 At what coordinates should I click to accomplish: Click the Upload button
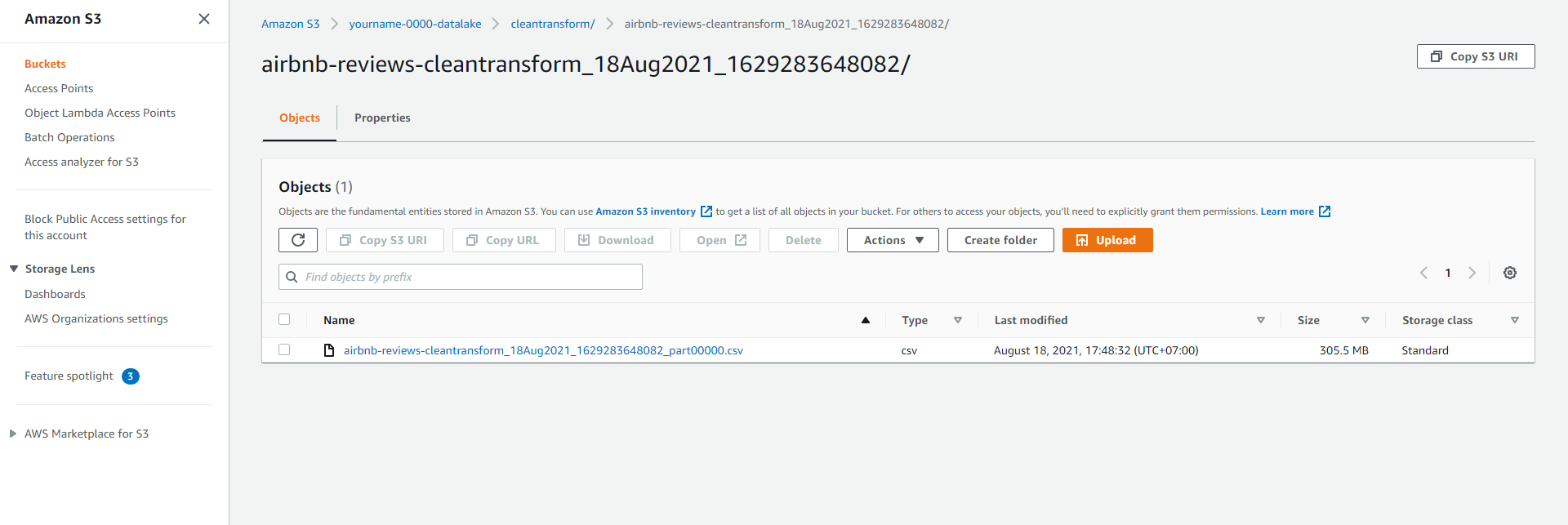click(x=1107, y=240)
